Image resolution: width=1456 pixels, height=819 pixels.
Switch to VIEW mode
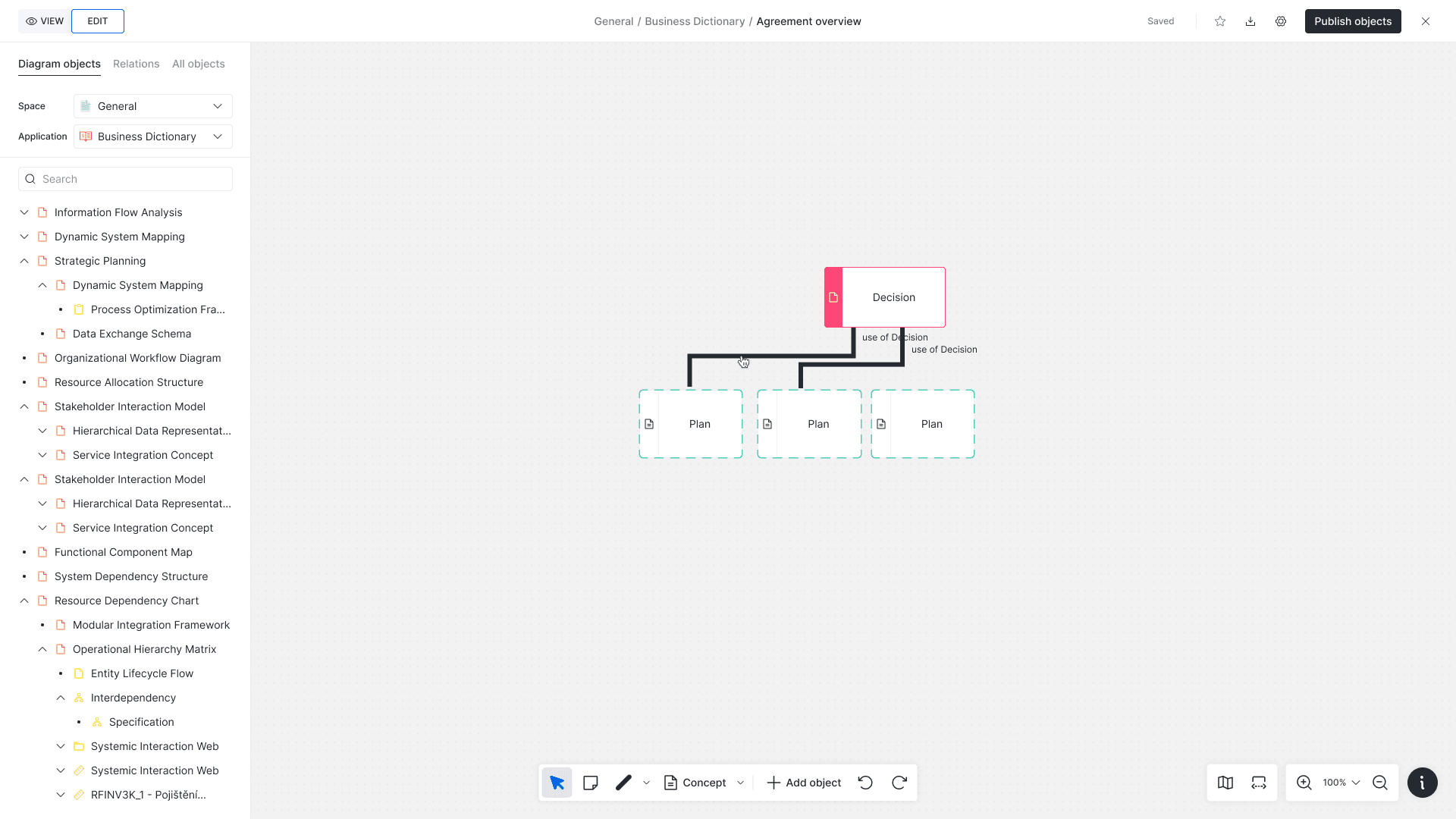(x=45, y=21)
